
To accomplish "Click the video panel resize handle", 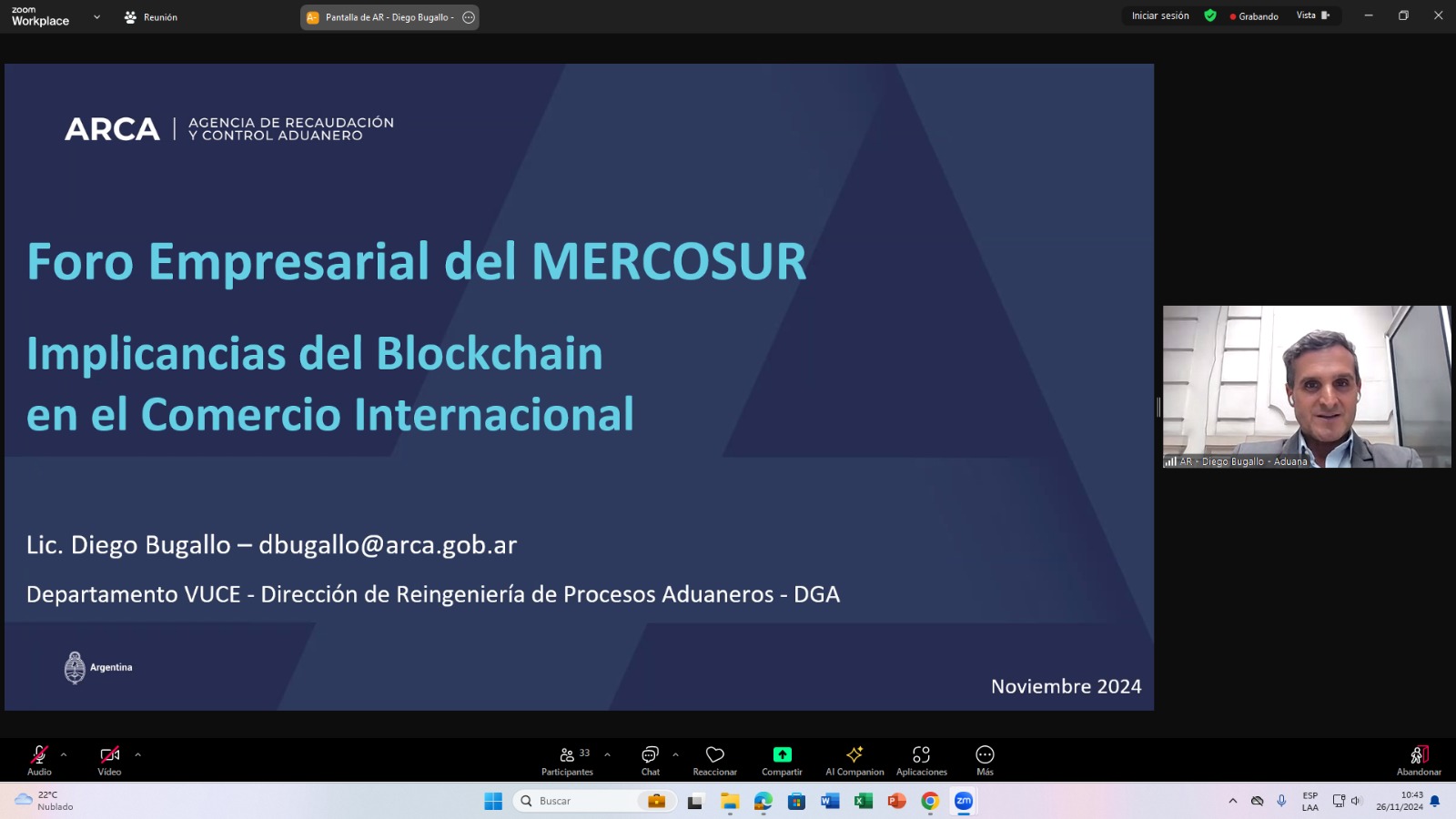I will pos(1158,407).
